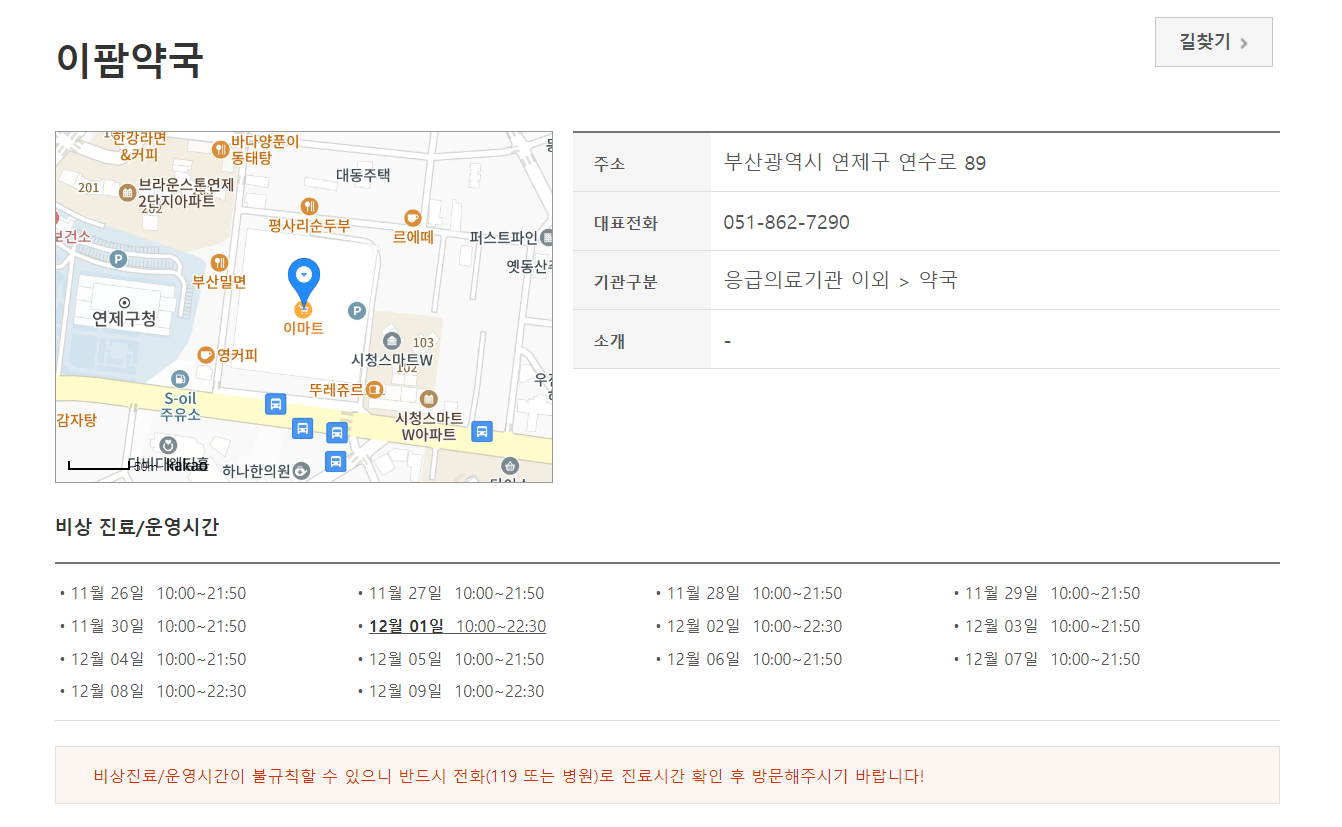Click the parking P icon beside 이마트
Screen dimensions: 1342x827
pyautogui.click(x=357, y=311)
